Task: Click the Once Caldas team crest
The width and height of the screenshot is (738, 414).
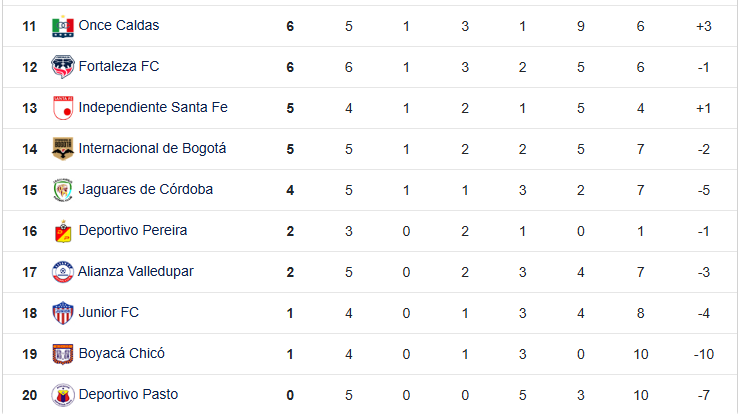Action: click(63, 26)
